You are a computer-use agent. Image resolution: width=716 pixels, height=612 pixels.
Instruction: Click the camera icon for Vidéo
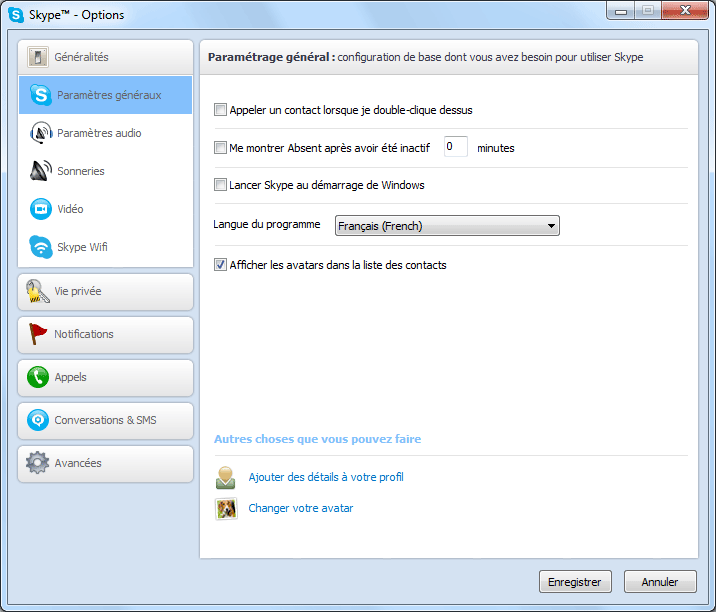point(41,209)
